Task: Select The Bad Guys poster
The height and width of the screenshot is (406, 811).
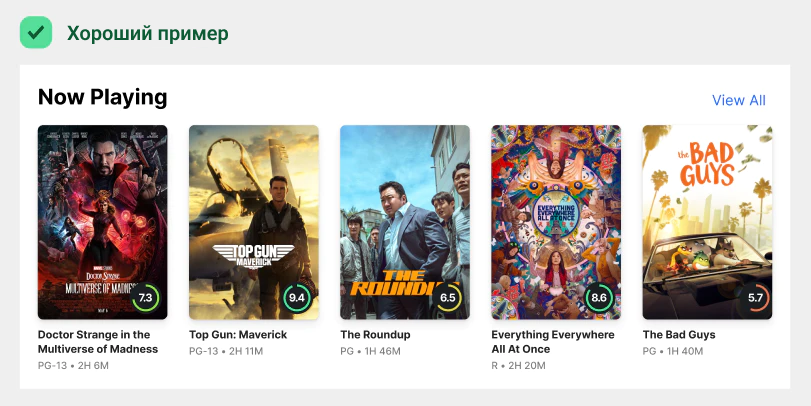Action: pos(707,222)
